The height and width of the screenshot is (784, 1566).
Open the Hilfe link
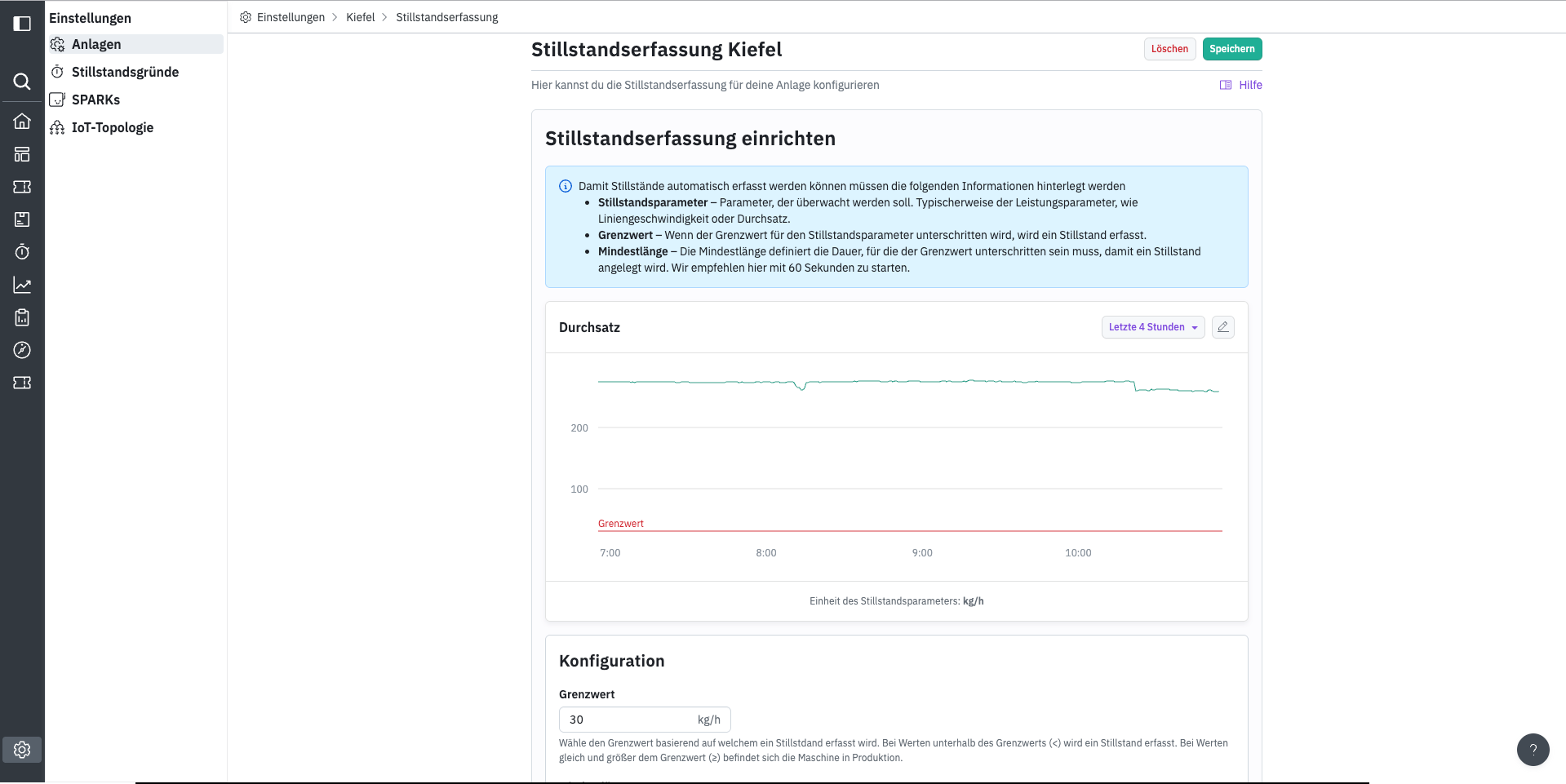(x=1241, y=85)
